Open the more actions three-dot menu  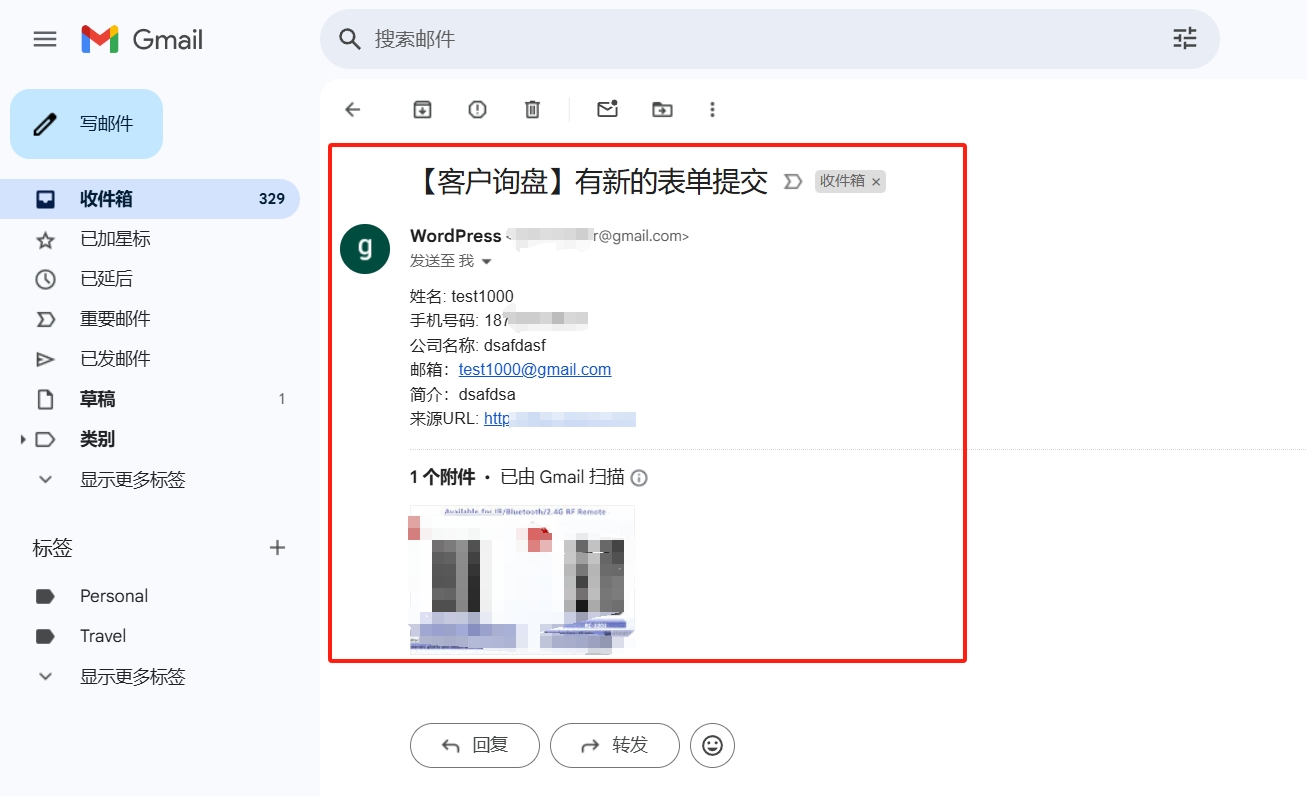(x=712, y=109)
